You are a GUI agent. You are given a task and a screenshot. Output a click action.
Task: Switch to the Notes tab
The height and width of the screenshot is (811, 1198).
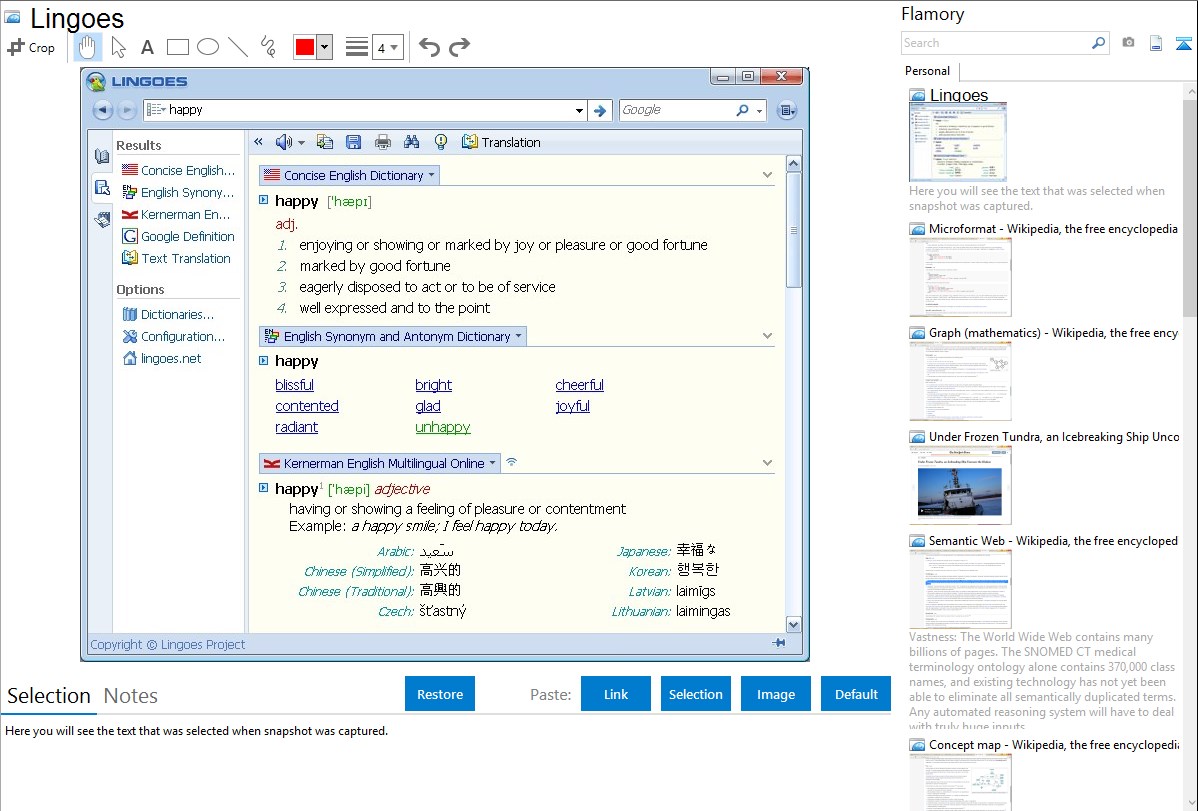pos(131,696)
